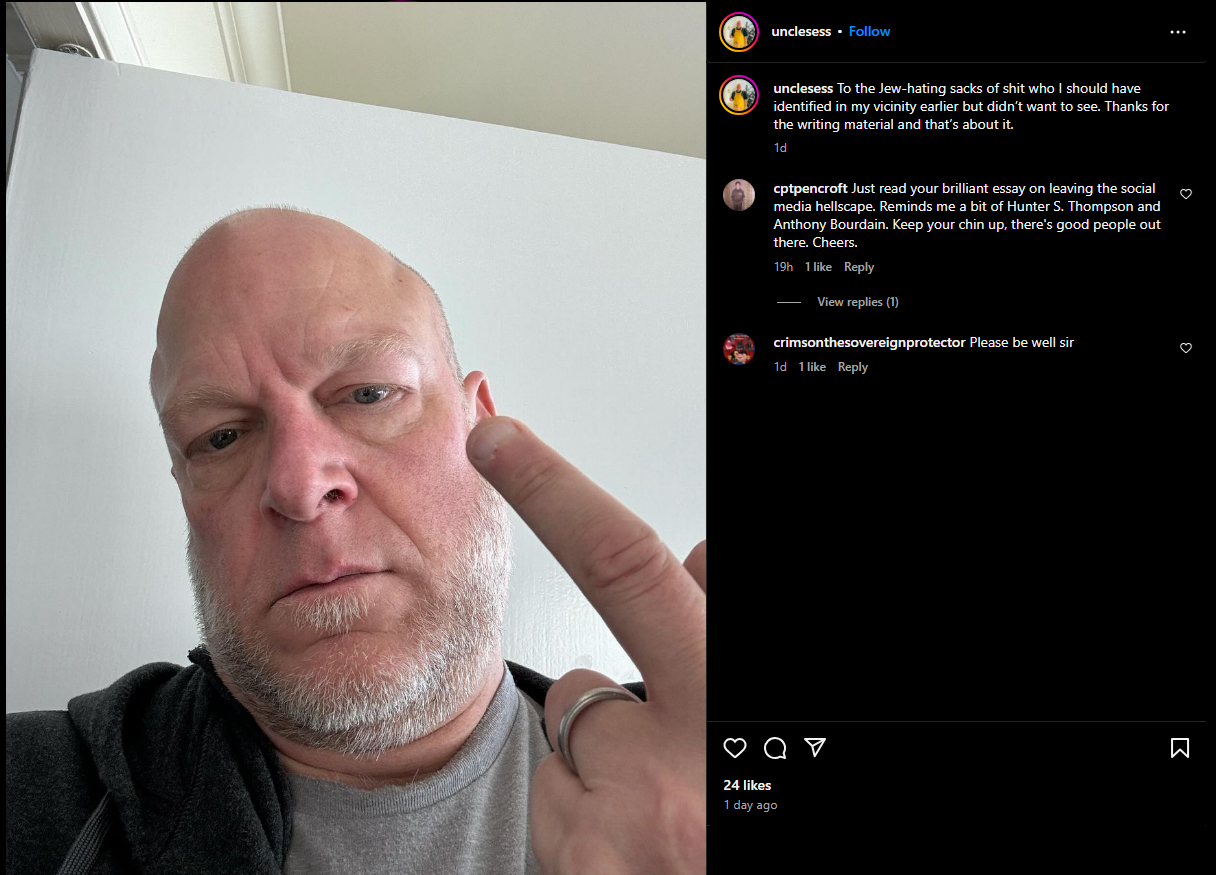
Task: Save the post with the bookmark icon
Action: (1180, 748)
